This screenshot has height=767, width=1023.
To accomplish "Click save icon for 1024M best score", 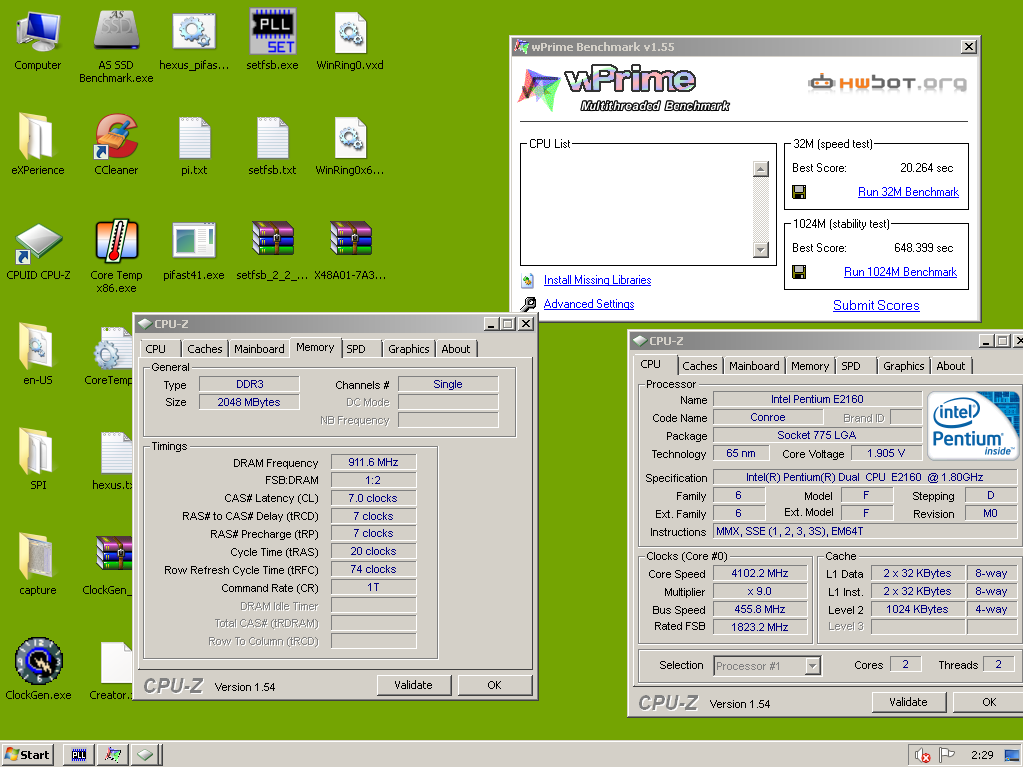I will pyautogui.click(x=799, y=272).
